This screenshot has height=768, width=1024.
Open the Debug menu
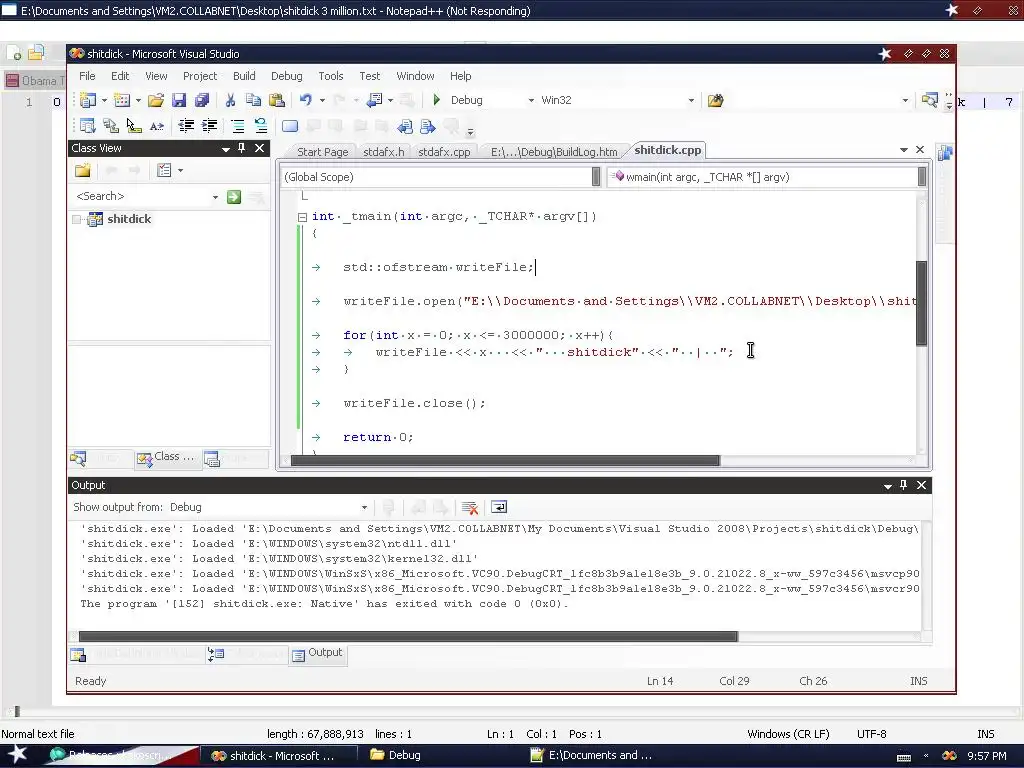pyautogui.click(x=287, y=76)
